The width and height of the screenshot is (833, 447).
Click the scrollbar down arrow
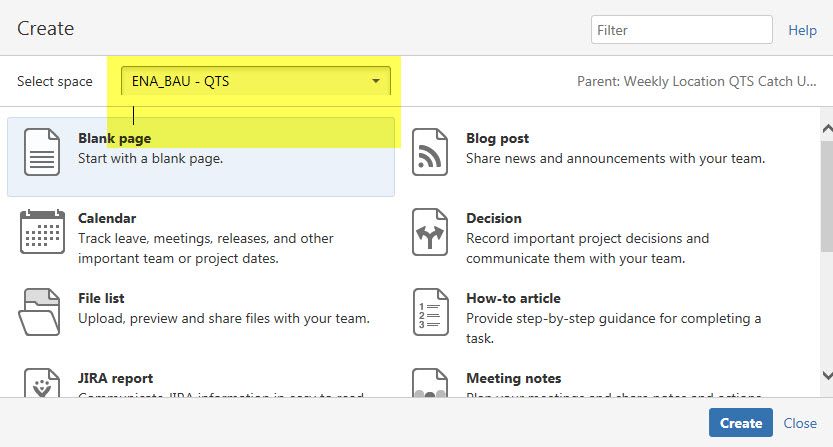(x=827, y=375)
